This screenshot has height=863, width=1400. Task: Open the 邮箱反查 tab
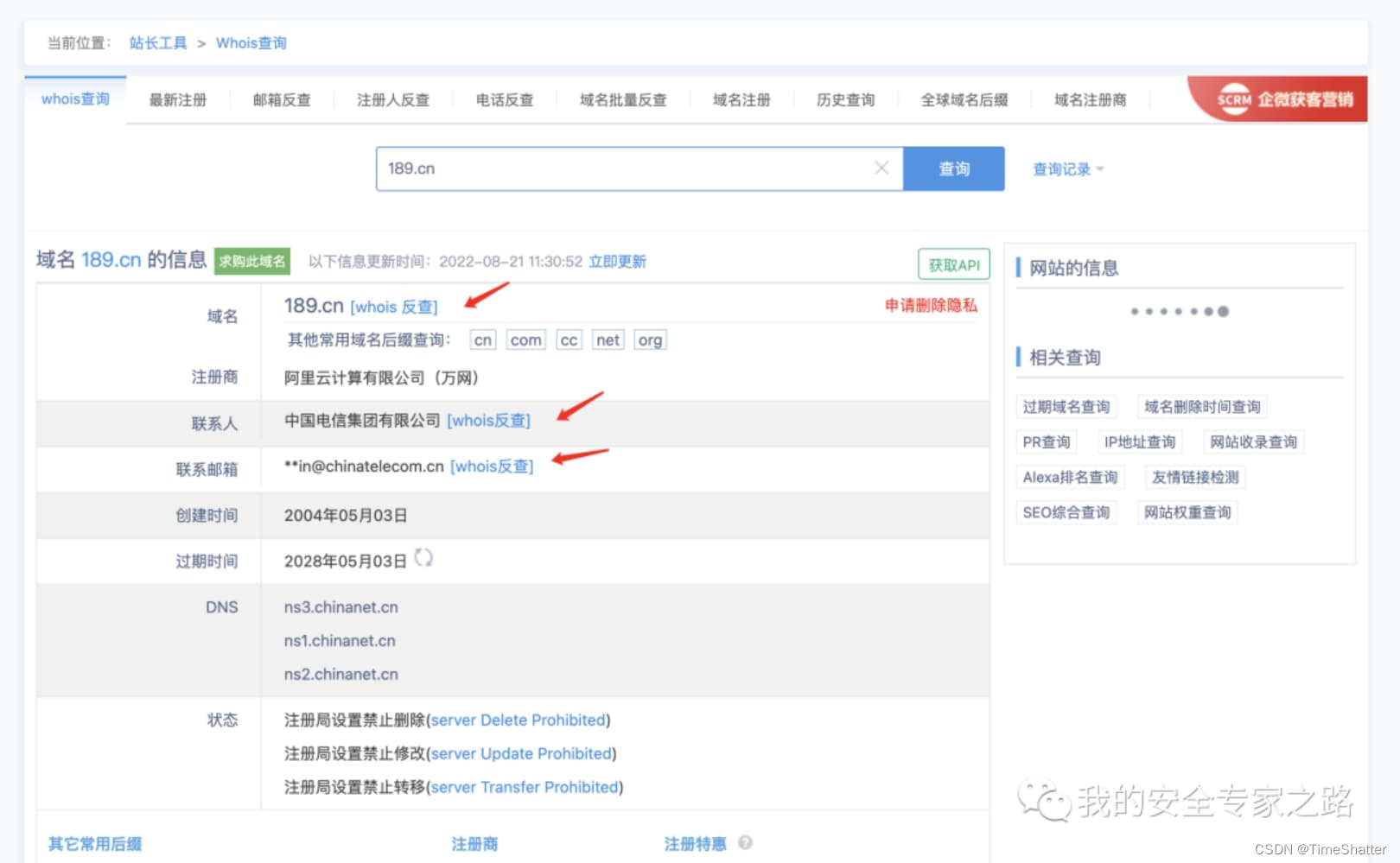(x=282, y=100)
